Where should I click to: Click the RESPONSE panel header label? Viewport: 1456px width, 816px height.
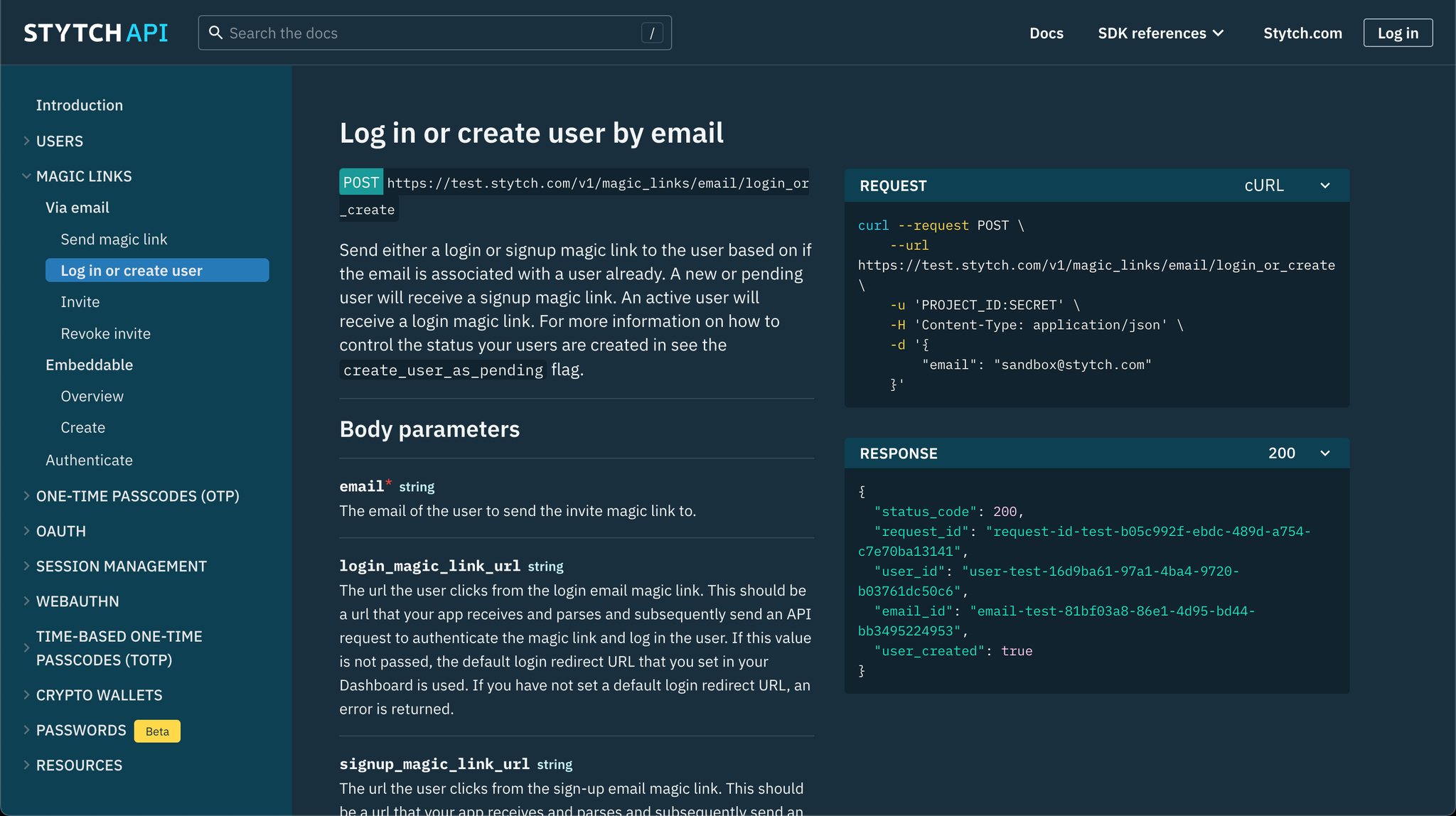899,453
